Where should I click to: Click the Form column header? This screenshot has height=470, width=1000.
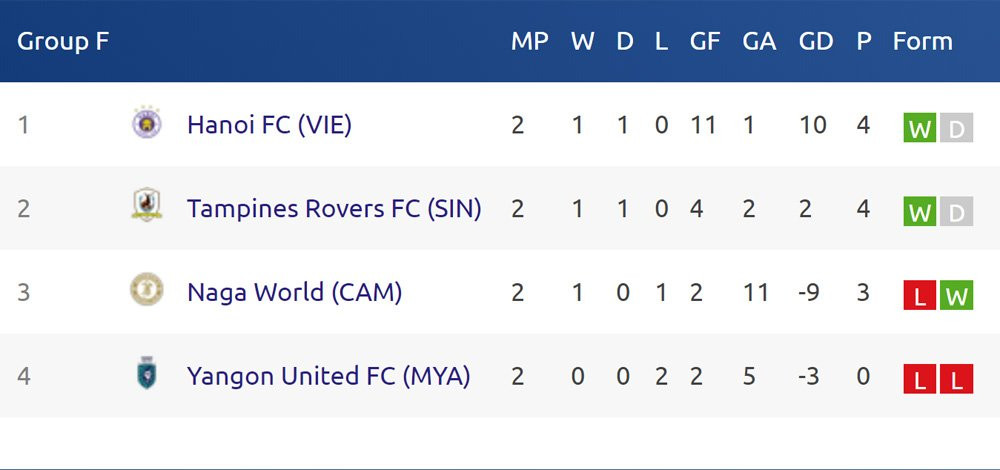[x=922, y=42]
